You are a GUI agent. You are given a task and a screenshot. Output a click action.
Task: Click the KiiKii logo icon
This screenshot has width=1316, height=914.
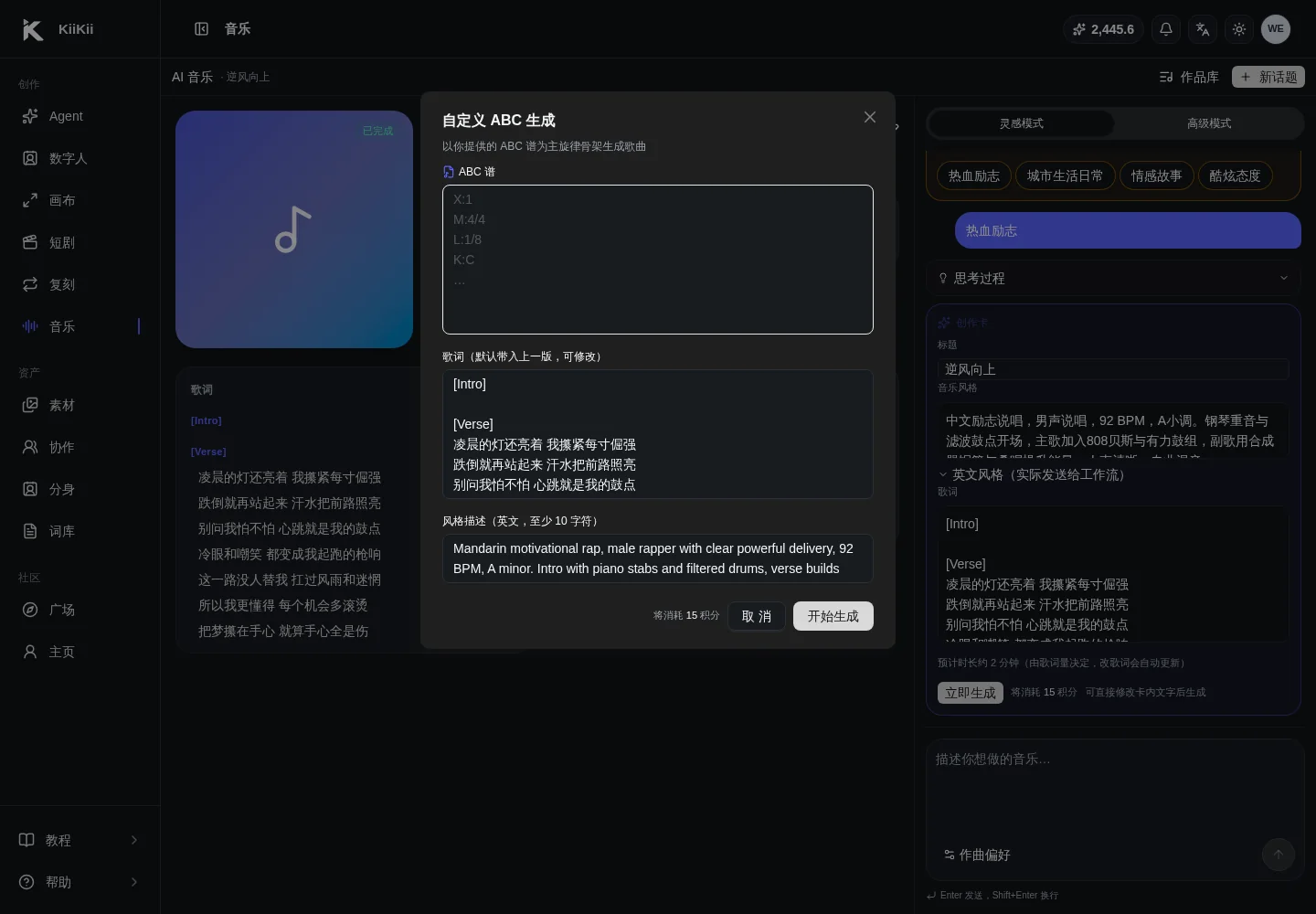click(x=33, y=29)
